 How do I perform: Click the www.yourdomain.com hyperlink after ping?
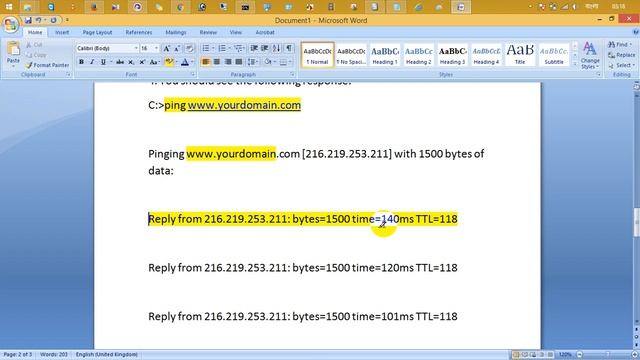click(x=244, y=105)
